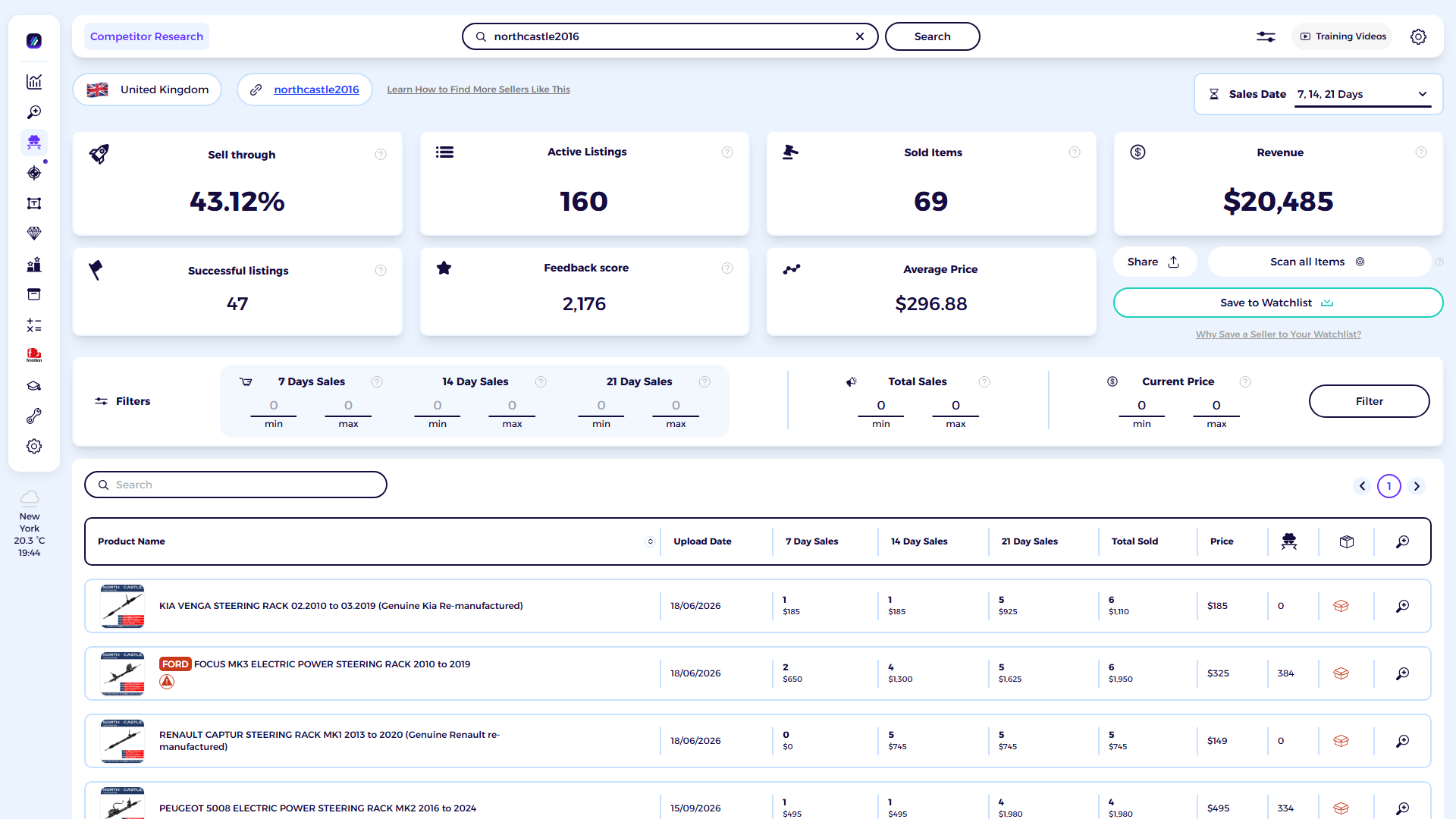Click the magnifier icon on the RENAULT CAPTUR row
1456x819 pixels.
[x=1403, y=741]
